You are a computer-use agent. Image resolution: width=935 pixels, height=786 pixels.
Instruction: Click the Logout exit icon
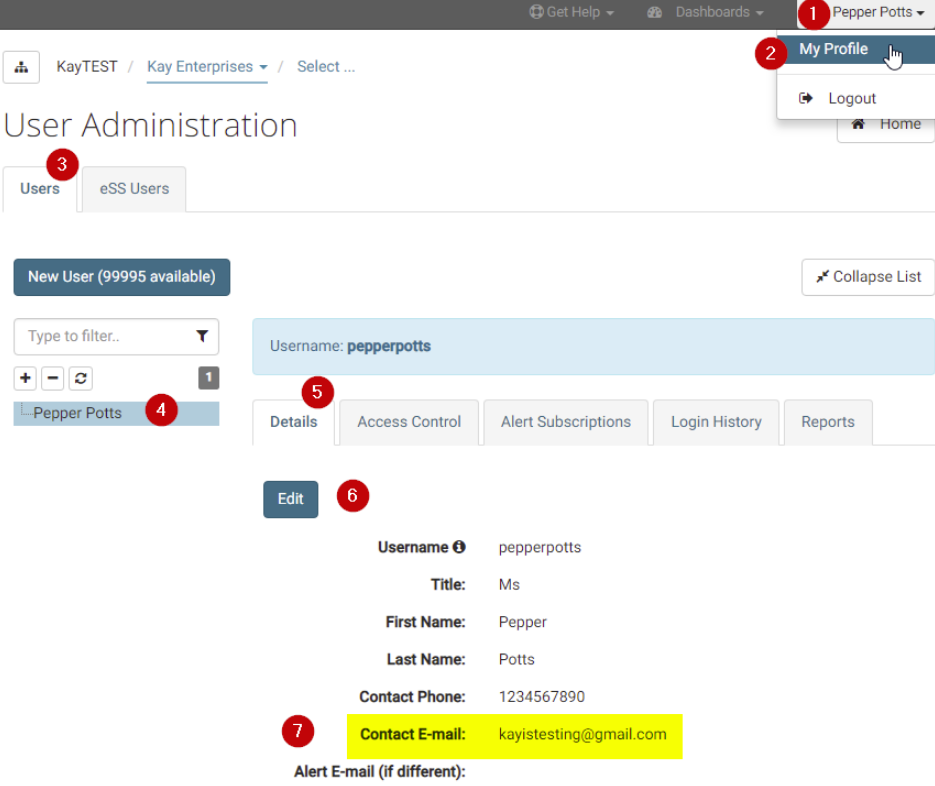click(x=805, y=97)
